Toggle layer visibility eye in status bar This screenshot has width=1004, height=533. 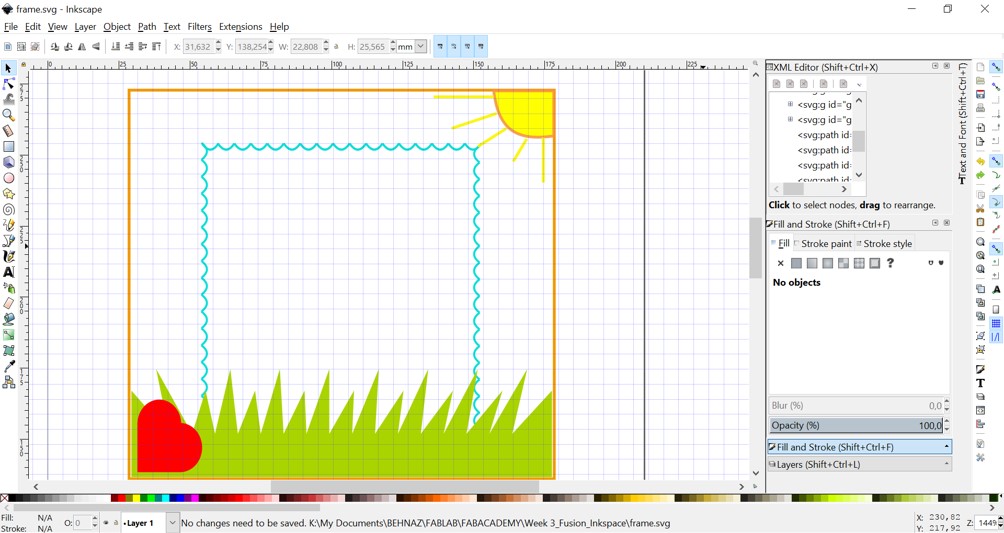point(106,523)
